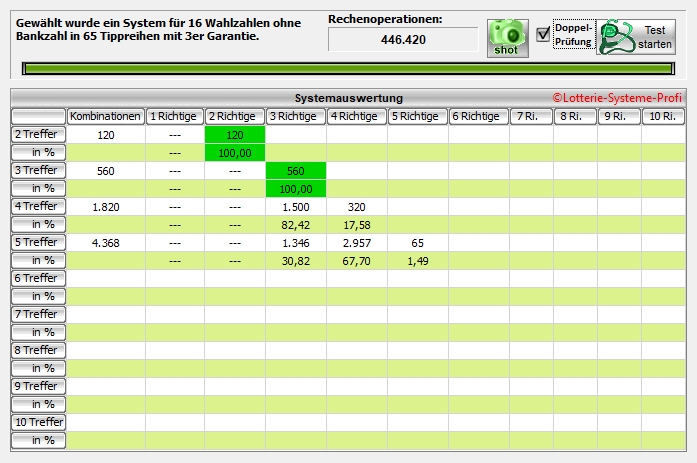Click the green 560 cell under 3 Richtige
This screenshot has height=463, width=697.
(x=296, y=170)
